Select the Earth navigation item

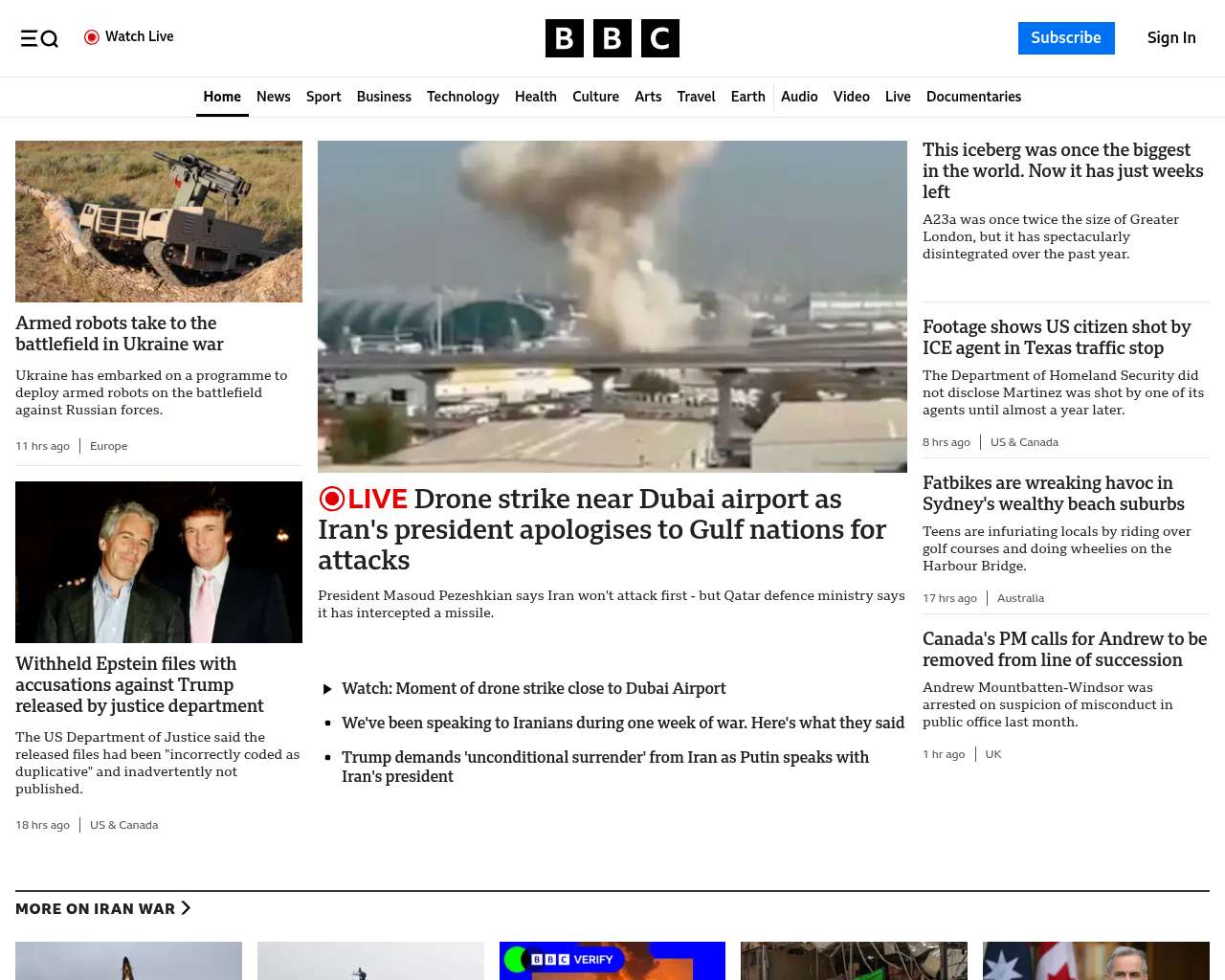click(747, 97)
